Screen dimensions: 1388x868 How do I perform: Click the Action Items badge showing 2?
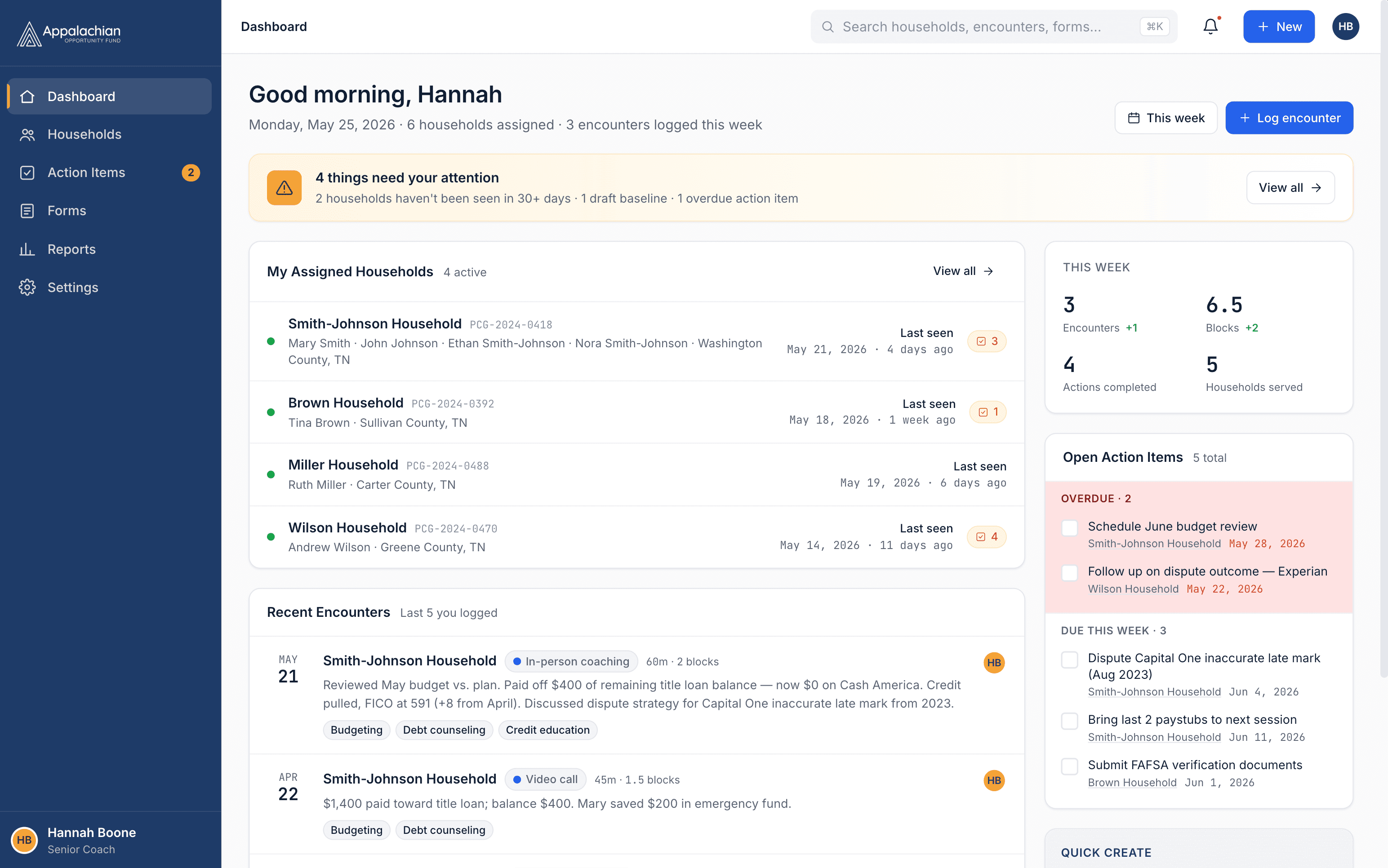click(191, 173)
